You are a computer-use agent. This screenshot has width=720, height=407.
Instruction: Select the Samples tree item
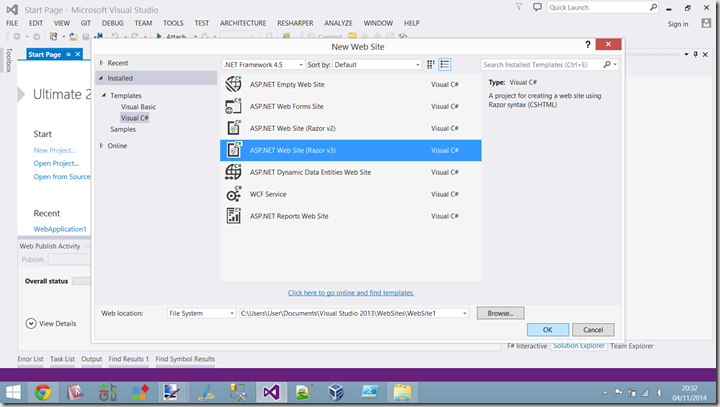point(123,130)
